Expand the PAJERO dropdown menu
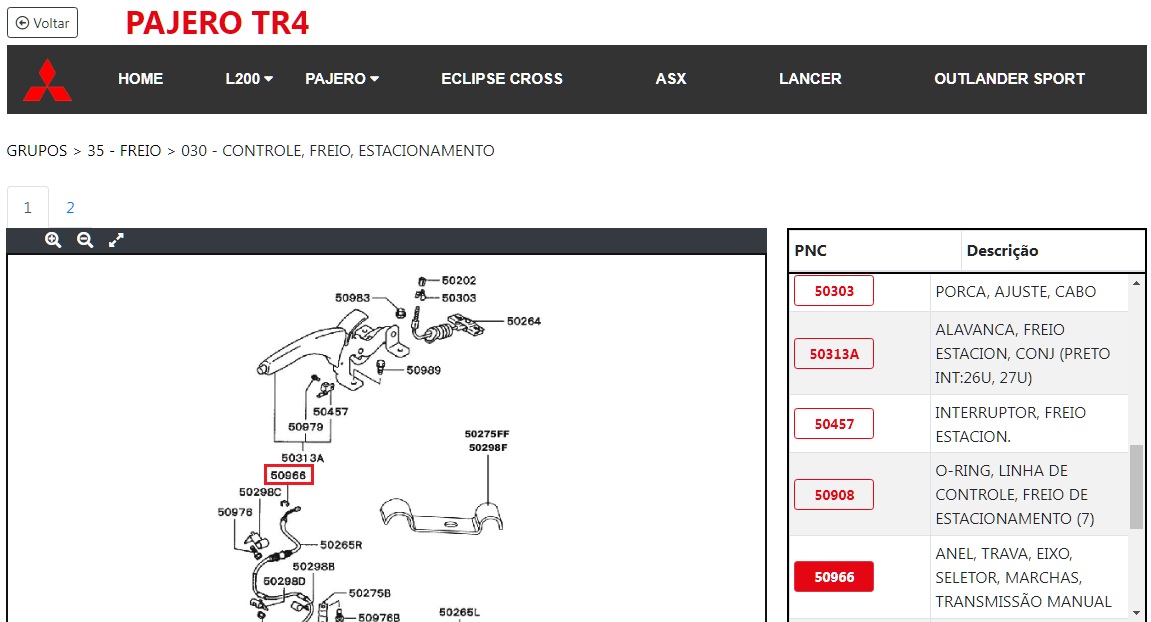 [x=341, y=79]
